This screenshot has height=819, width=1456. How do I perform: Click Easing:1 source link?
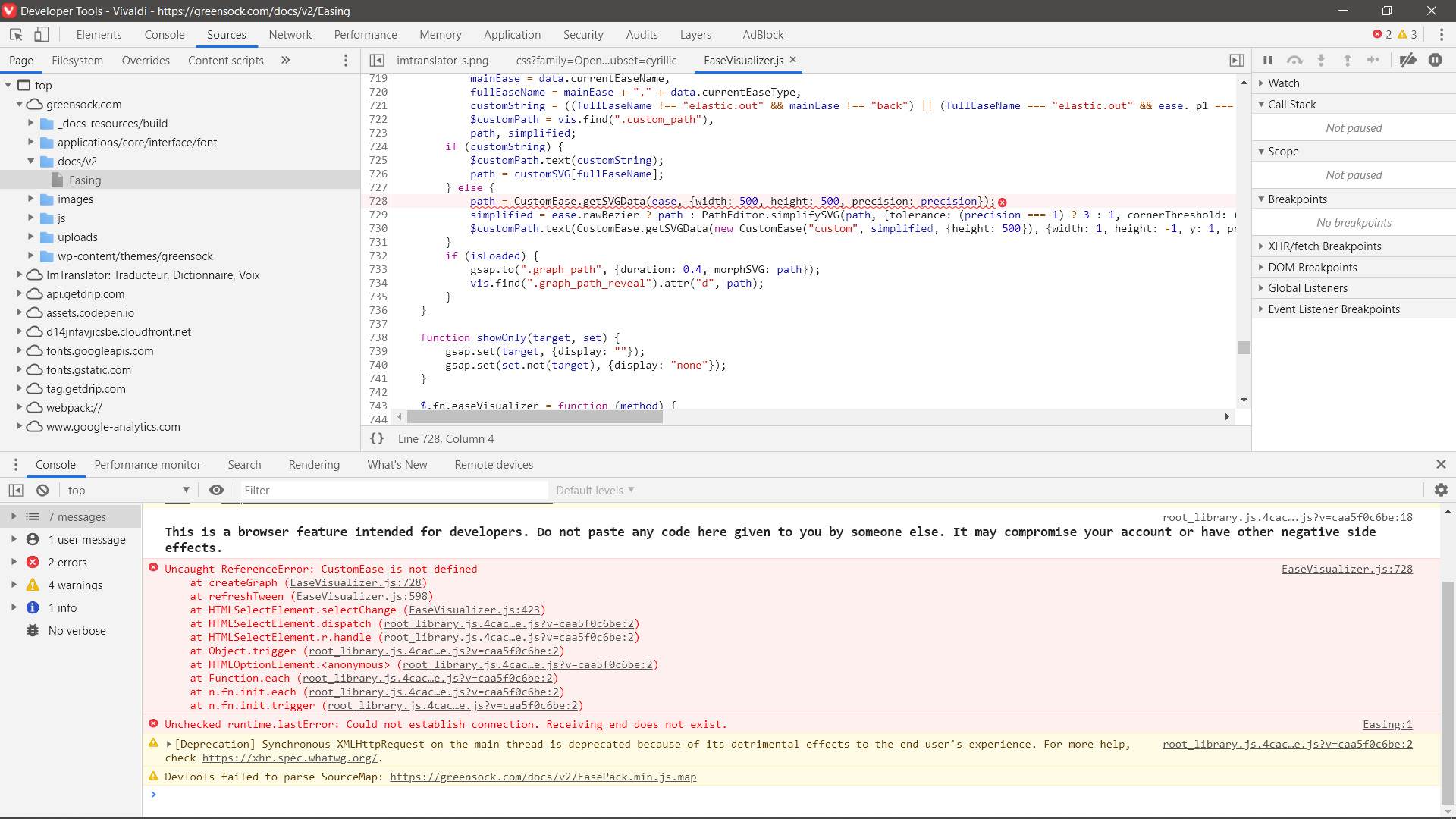(x=1388, y=724)
